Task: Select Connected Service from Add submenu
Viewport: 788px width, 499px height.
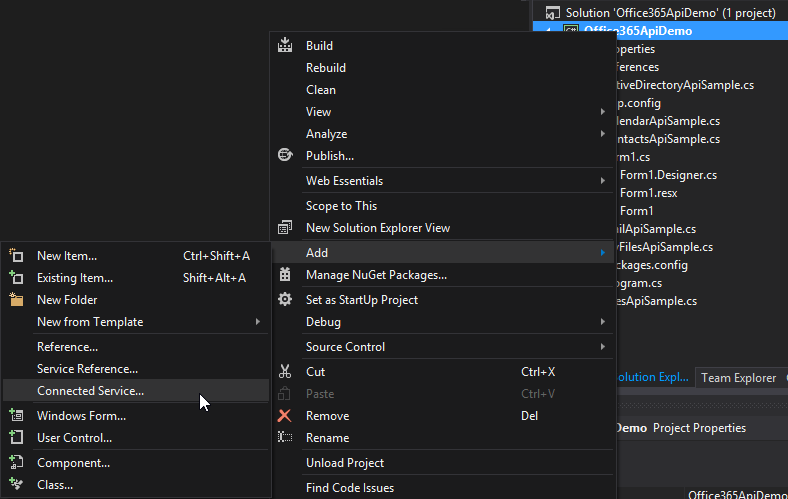Action: [90, 391]
